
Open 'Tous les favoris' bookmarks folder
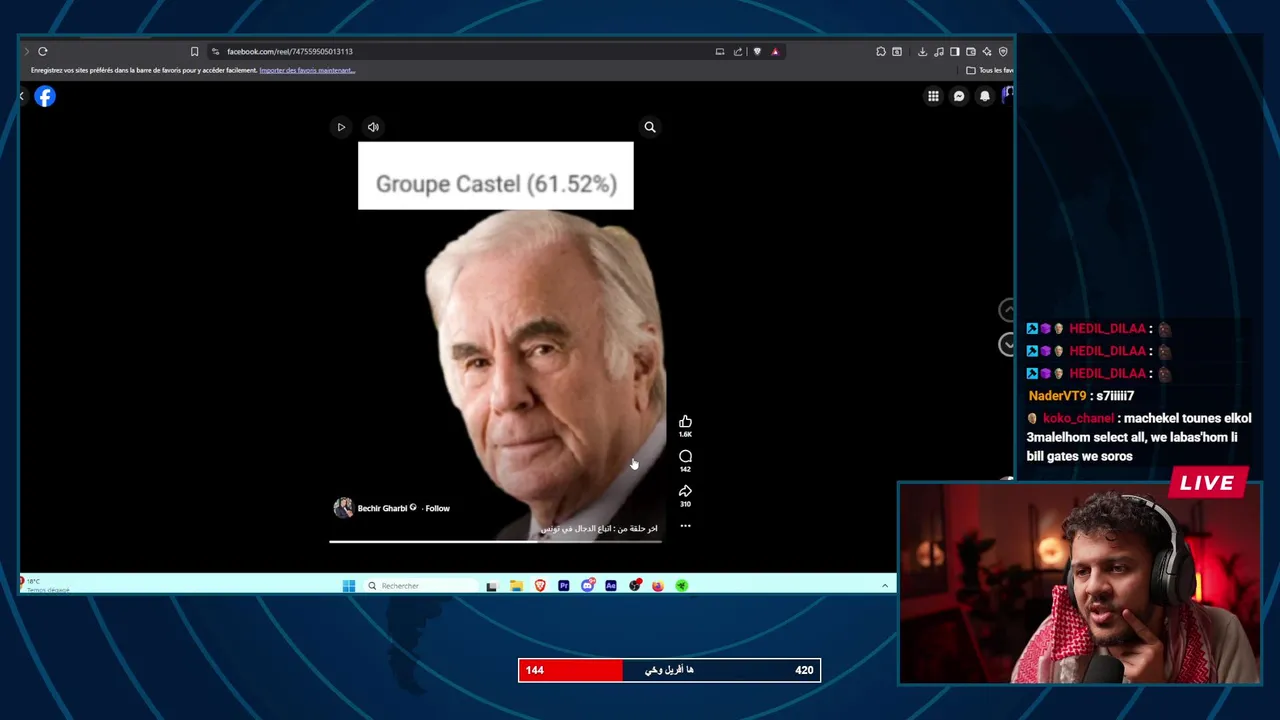pyautogui.click(x=990, y=70)
